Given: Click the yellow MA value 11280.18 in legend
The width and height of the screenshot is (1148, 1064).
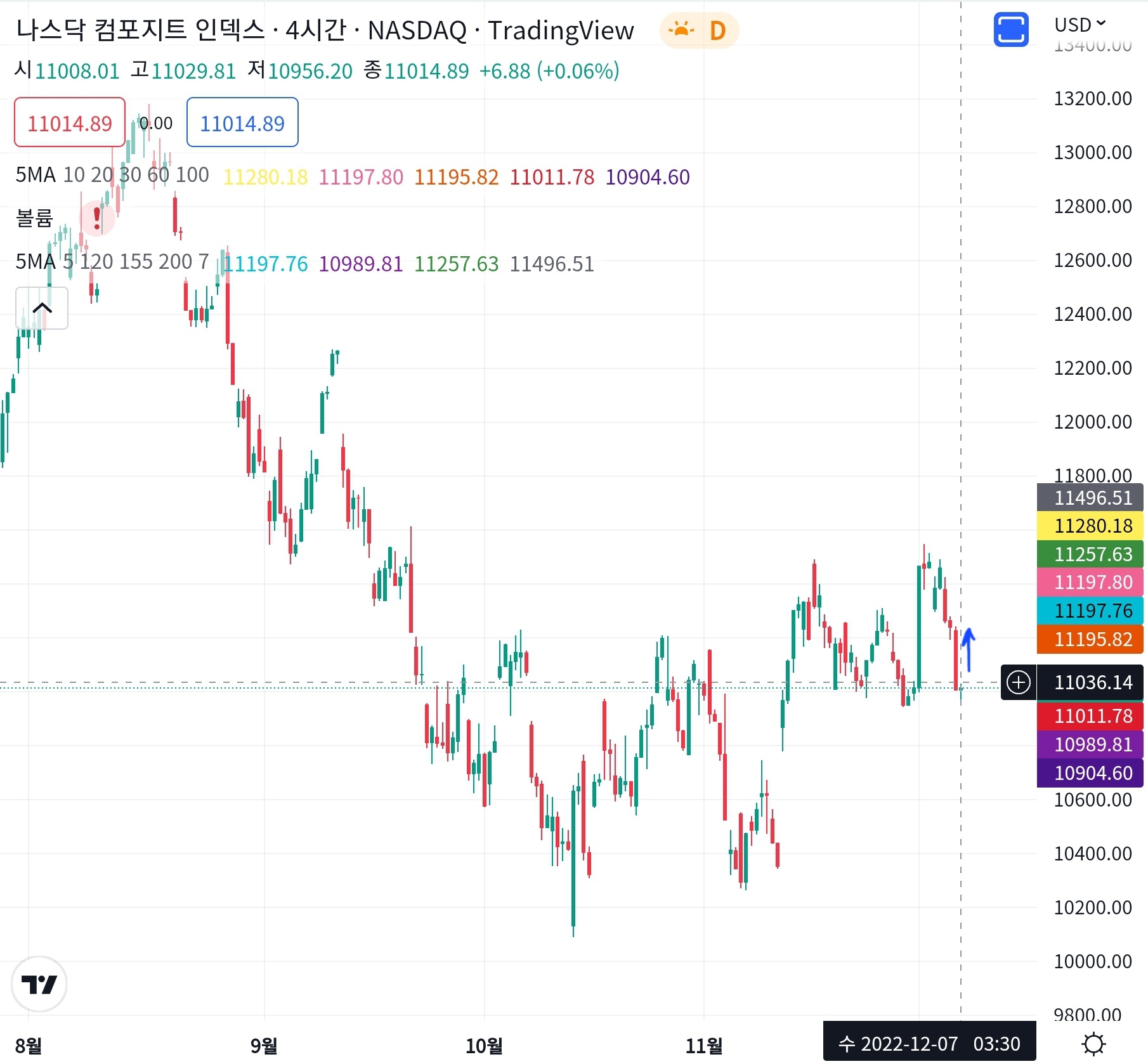Looking at the screenshot, I should click(266, 177).
